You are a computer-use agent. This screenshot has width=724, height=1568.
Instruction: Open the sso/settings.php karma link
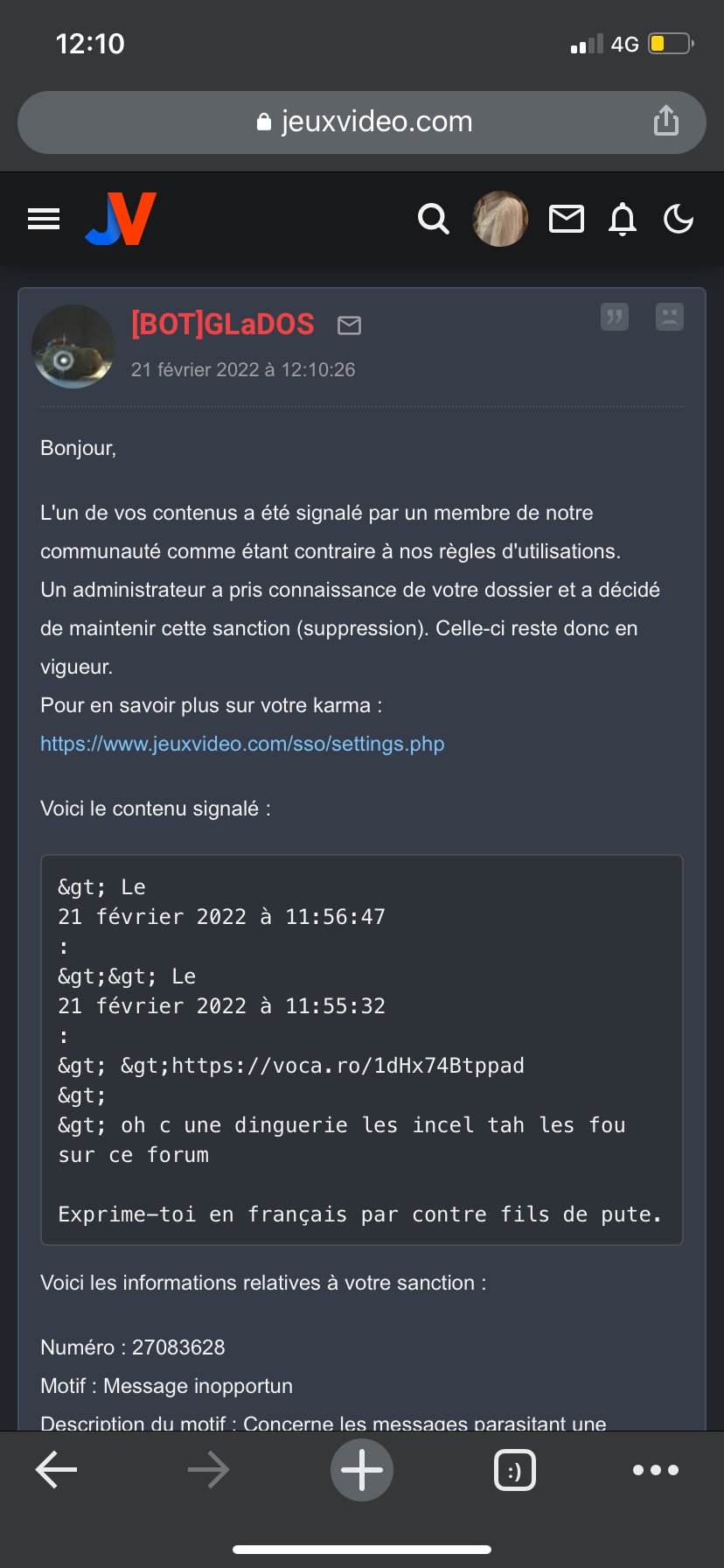pyautogui.click(x=242, y=744)
